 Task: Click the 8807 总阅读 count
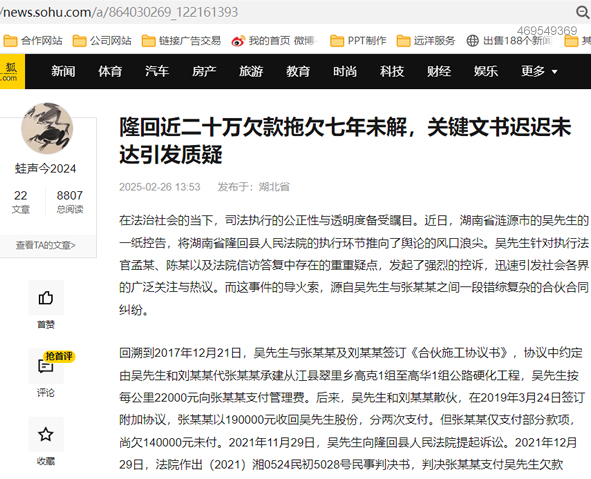[70, 202]
